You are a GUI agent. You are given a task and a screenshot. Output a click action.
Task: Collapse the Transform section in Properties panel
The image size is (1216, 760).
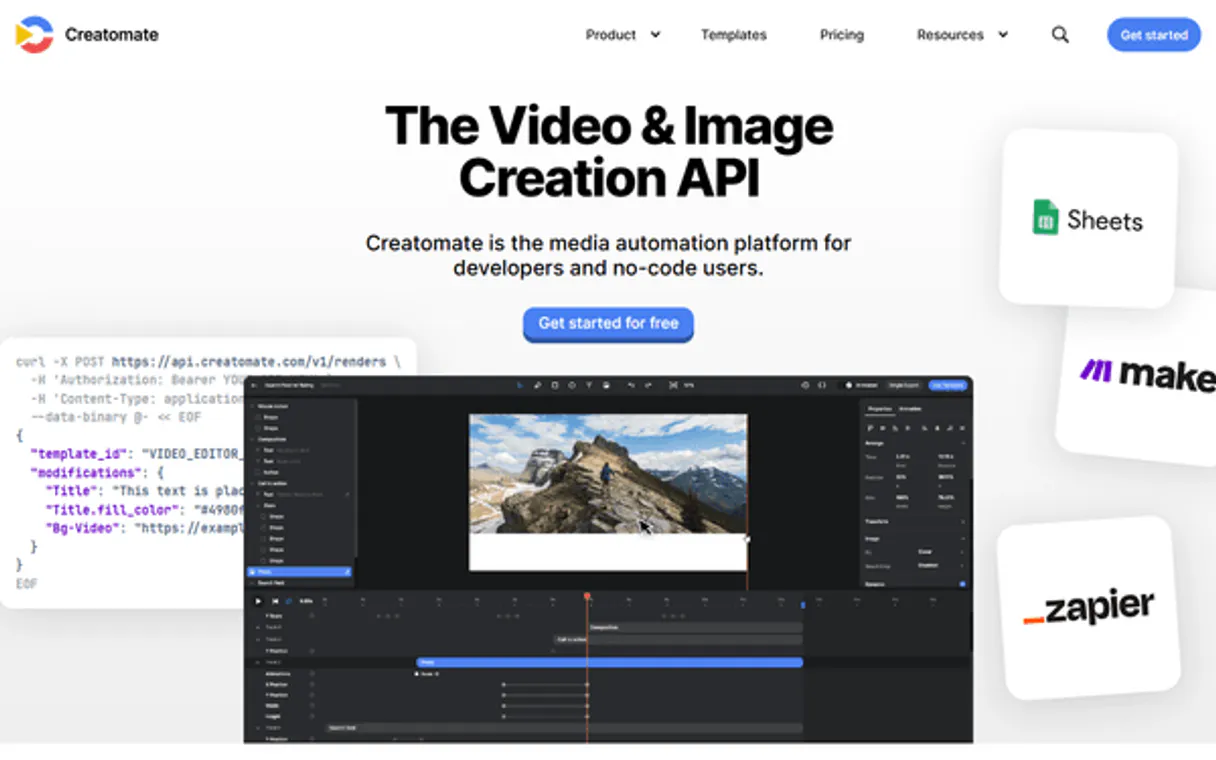click(x=962, y=521)
